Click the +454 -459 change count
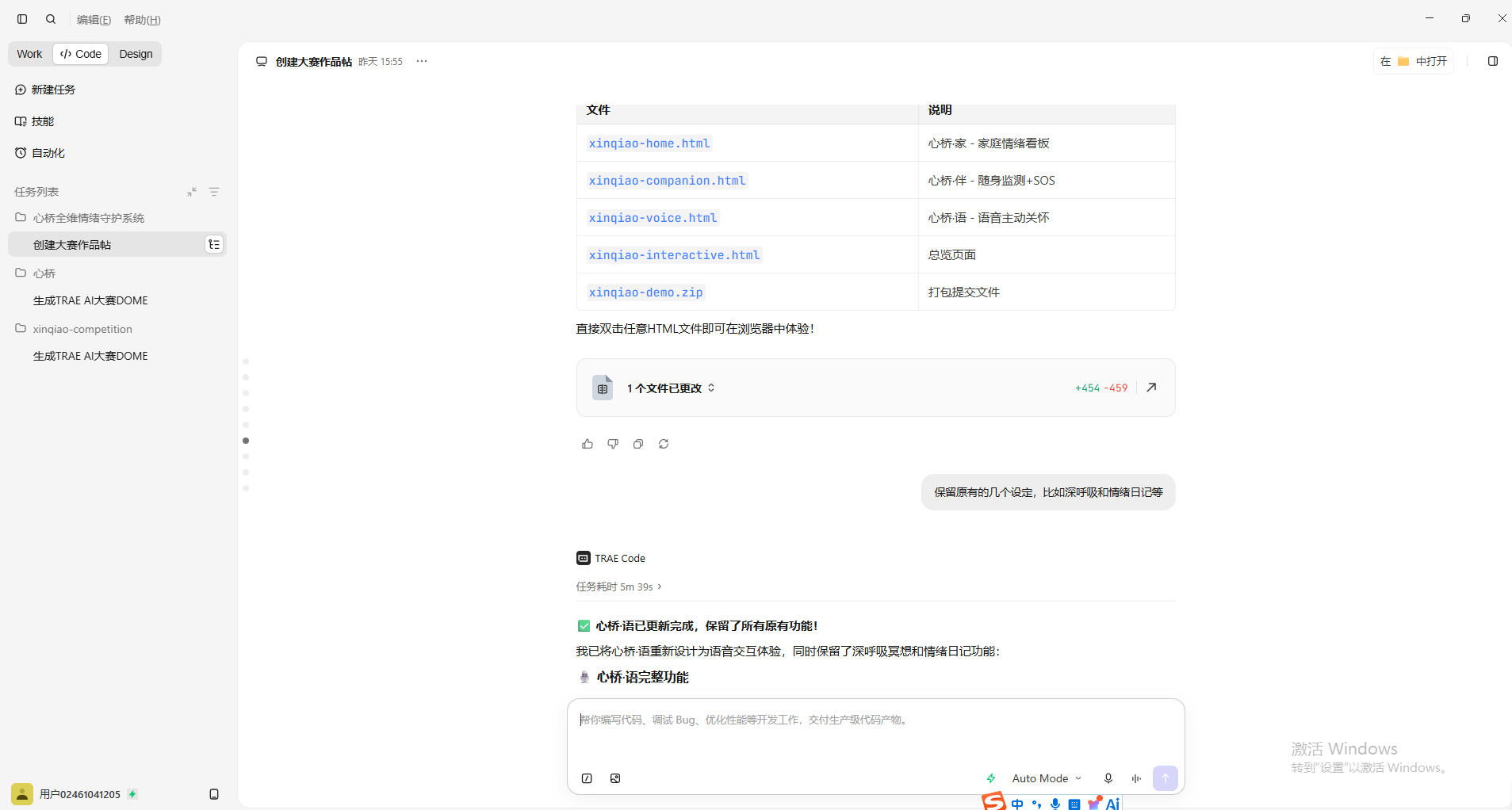Image resolution: width=1512 pixels, height=810 pixels. click(x=1101, y=388)
